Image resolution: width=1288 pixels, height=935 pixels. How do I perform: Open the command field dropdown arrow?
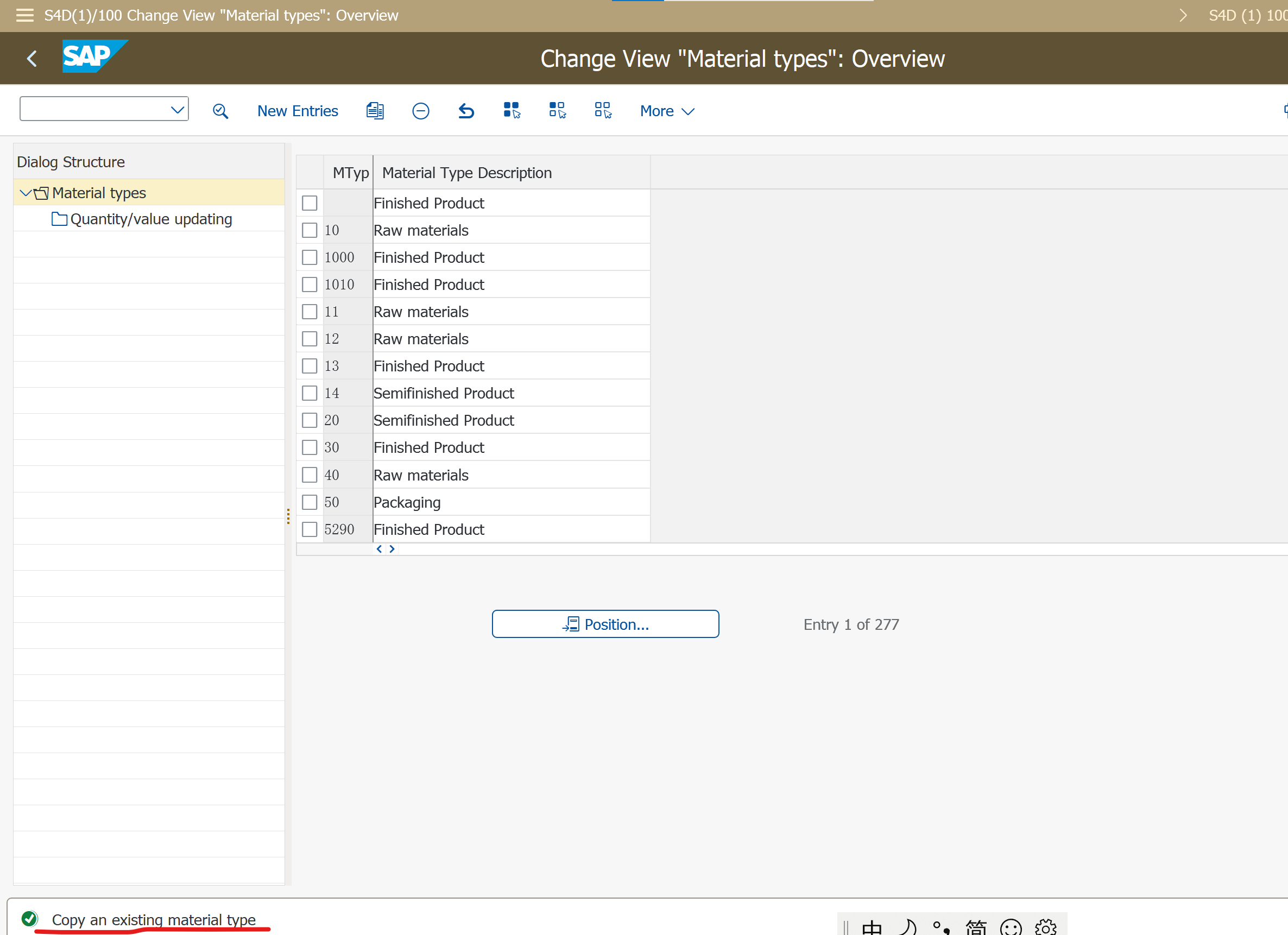pyautogui.click(x=178, y=109)
